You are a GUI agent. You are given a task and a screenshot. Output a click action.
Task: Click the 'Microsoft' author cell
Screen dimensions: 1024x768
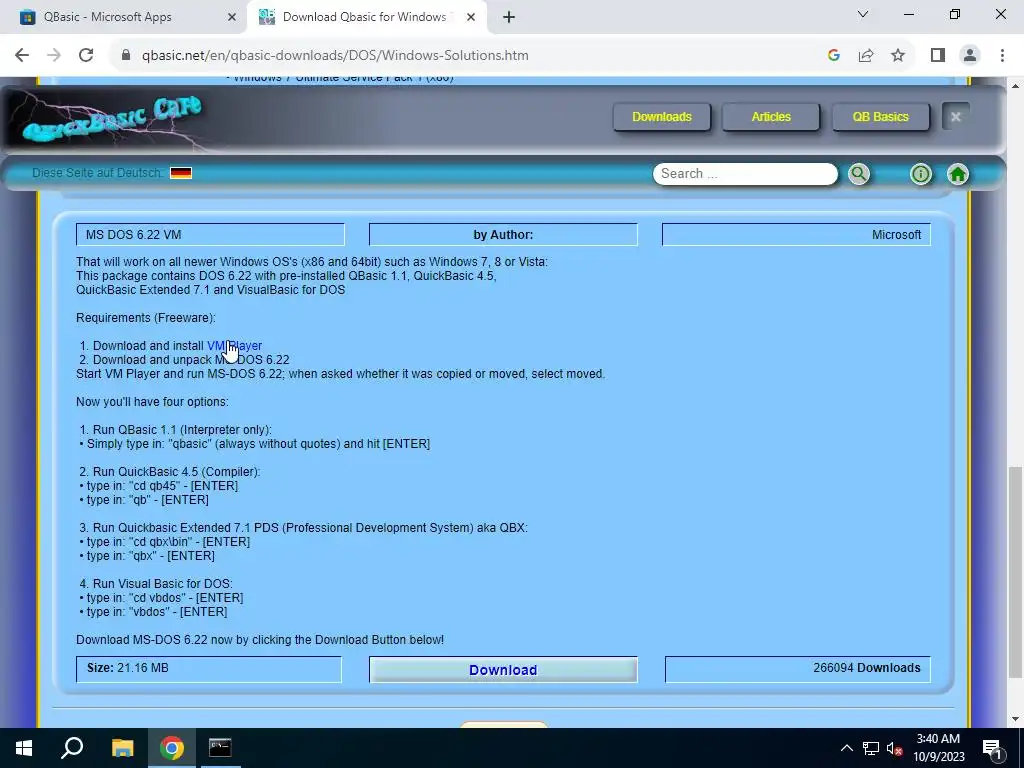coord(796,234)
